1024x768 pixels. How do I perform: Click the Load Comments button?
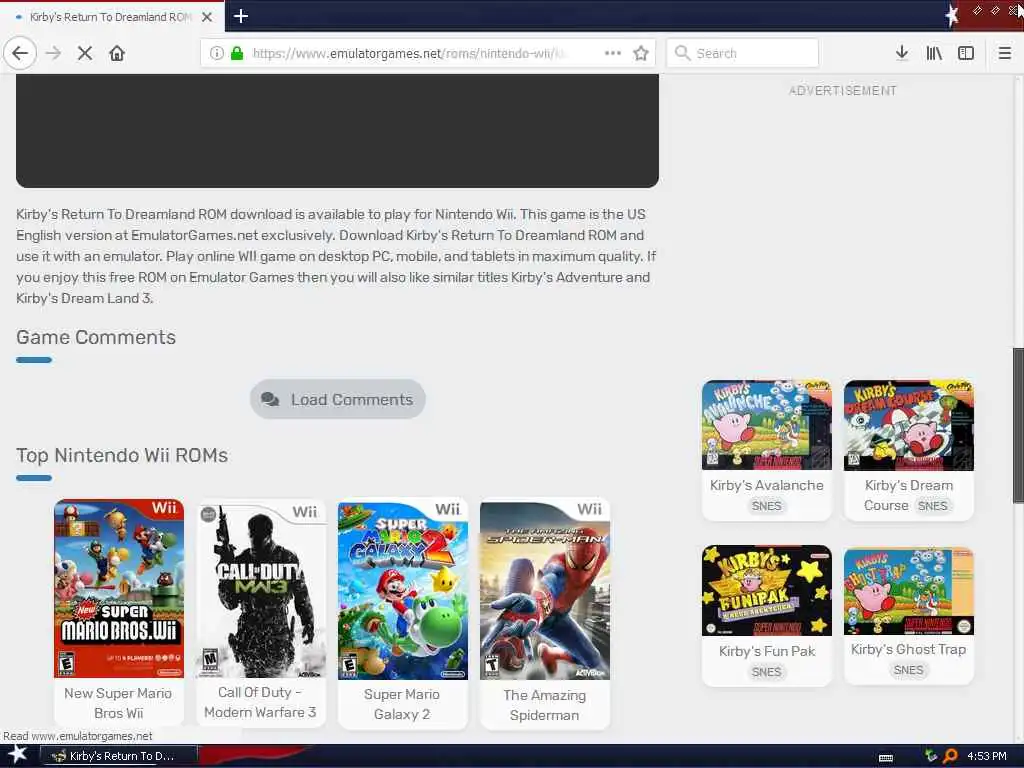338,399
